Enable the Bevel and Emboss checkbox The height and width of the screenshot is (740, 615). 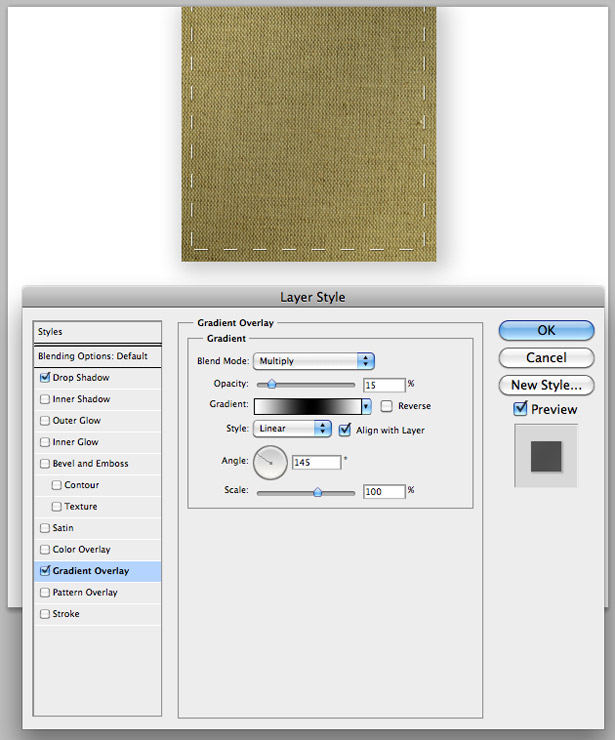tap(45, 464)
